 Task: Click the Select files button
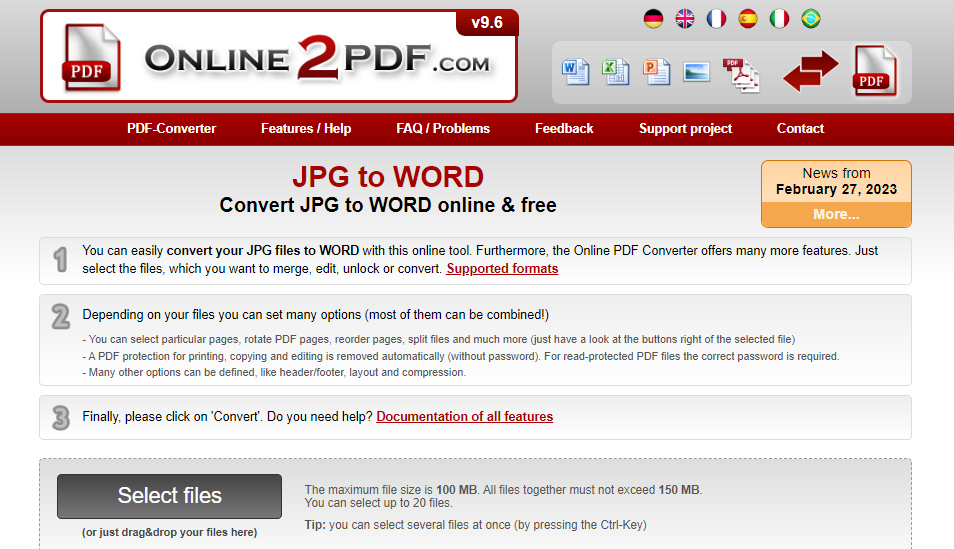169,496
